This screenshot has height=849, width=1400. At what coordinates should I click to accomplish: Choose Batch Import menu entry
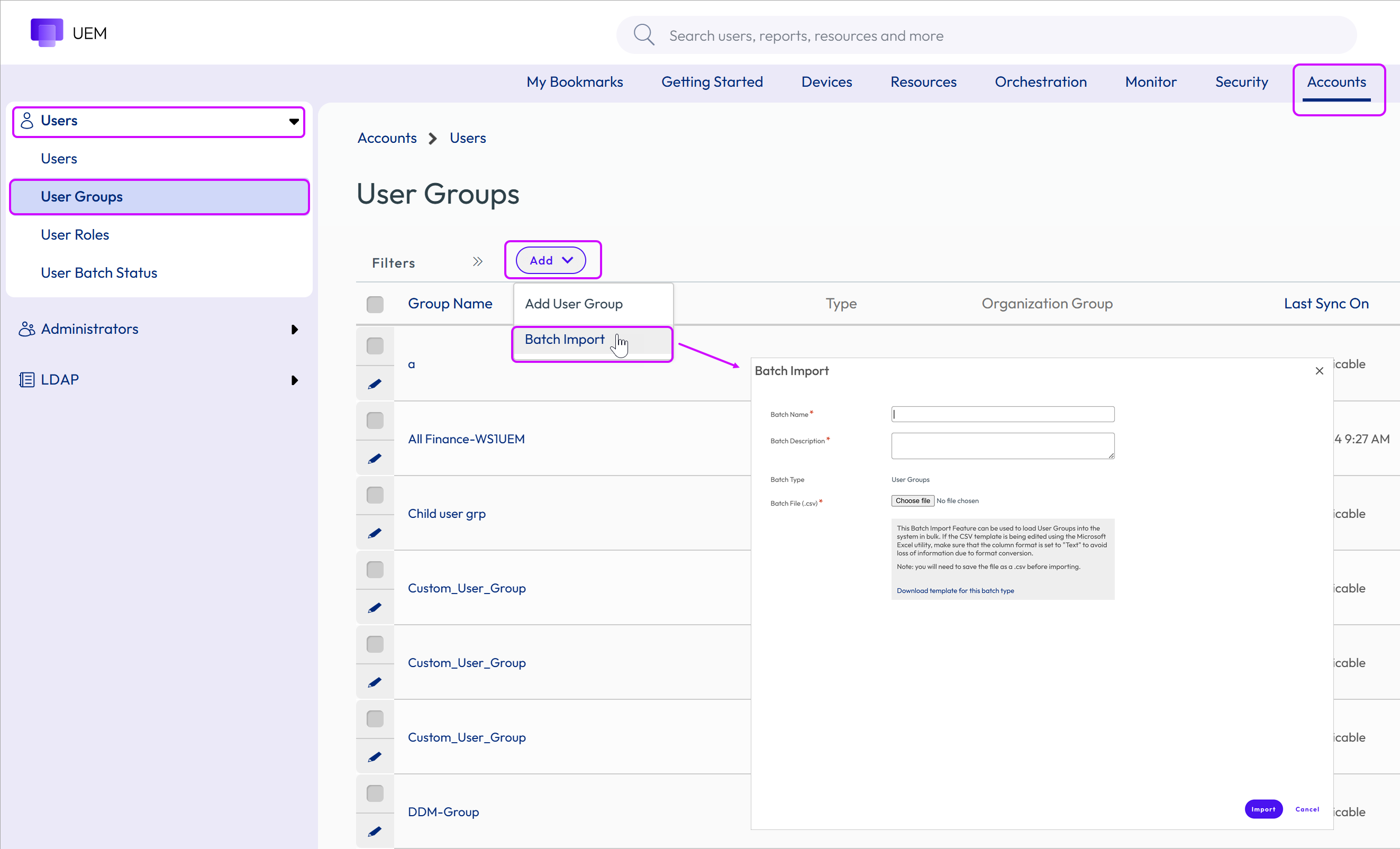pyautogui.click(x=593, y=340)
